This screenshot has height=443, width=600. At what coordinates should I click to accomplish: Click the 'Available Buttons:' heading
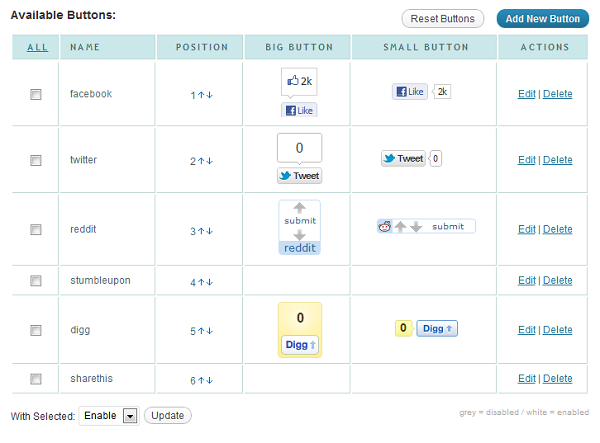[x=63, y=15]
